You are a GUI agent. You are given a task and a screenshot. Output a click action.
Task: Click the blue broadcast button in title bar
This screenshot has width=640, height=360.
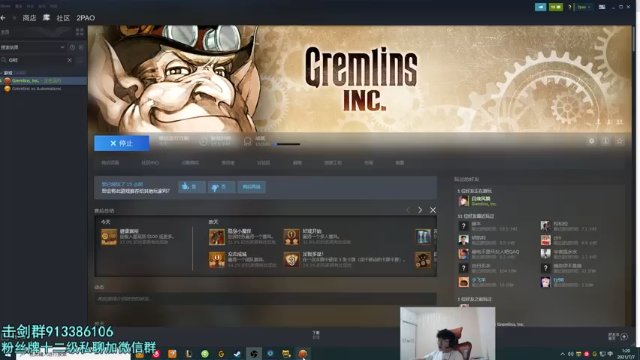tap(540, 7)
